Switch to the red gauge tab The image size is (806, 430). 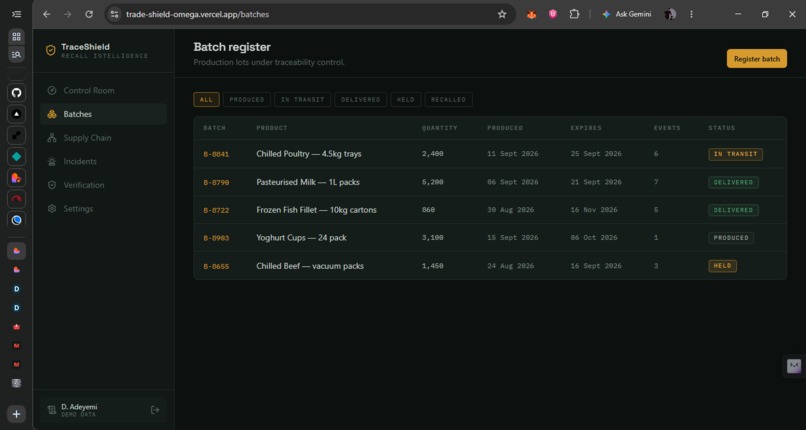(x=16, y=199)
